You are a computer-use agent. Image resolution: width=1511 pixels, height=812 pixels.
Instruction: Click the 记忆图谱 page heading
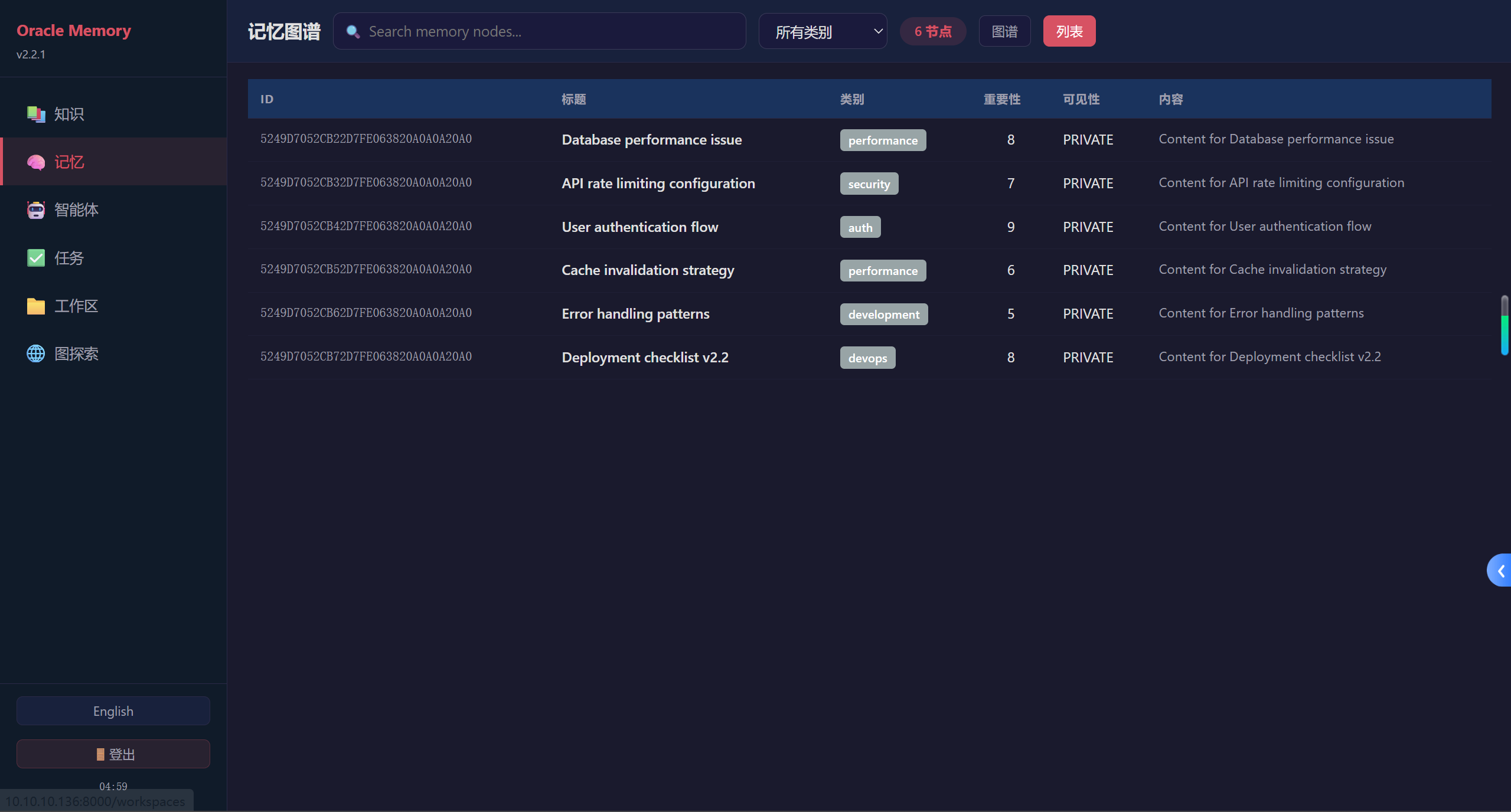pyautogui.click(x=284, y=31)
